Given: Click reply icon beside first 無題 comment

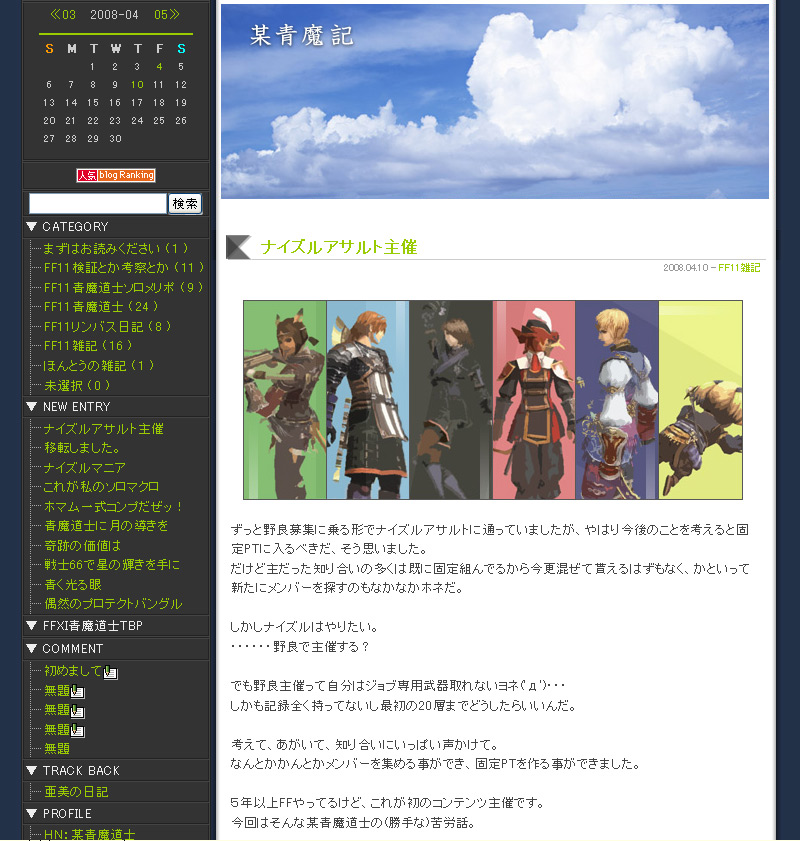Looking at the screenshot, I should click(x=78, y=692).
